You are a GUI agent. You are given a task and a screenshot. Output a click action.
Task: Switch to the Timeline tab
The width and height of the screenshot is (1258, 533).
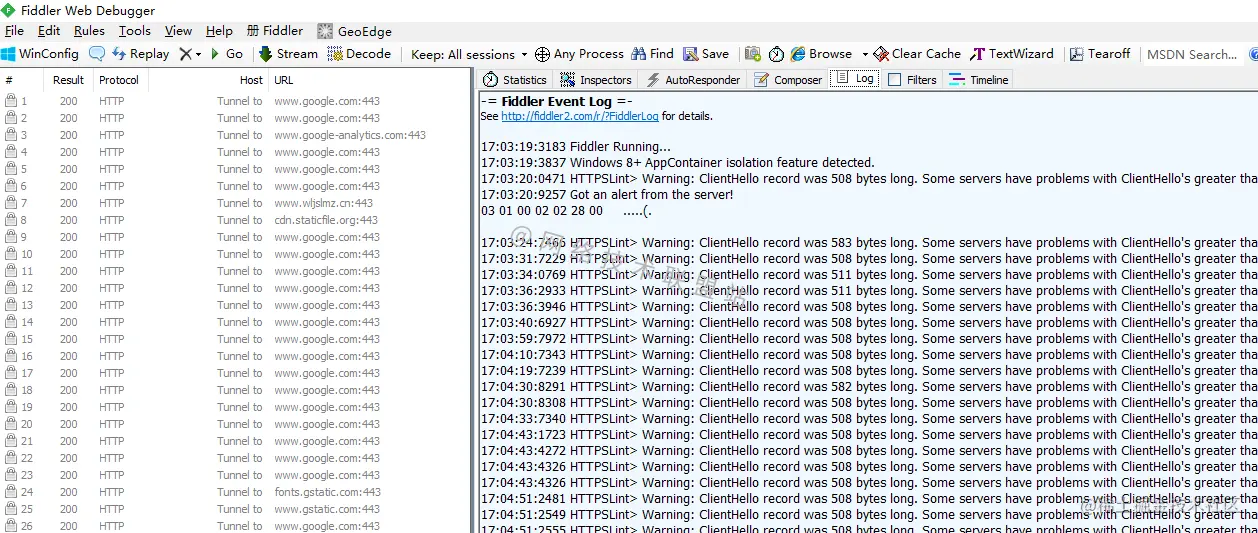(979, 79)
